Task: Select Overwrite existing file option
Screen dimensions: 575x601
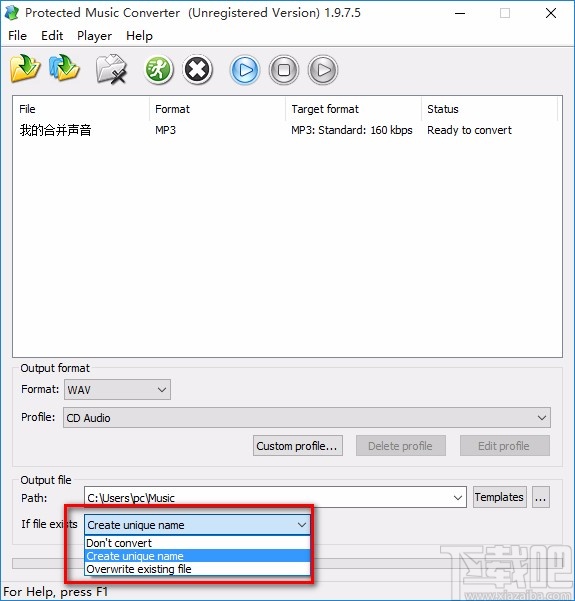Action: 197,569
